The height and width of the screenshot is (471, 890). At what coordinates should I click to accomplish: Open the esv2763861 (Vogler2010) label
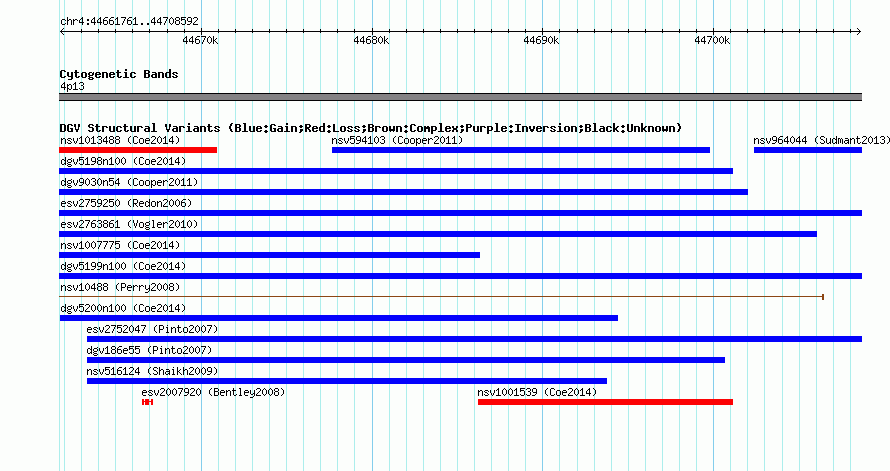coord(129,224)
